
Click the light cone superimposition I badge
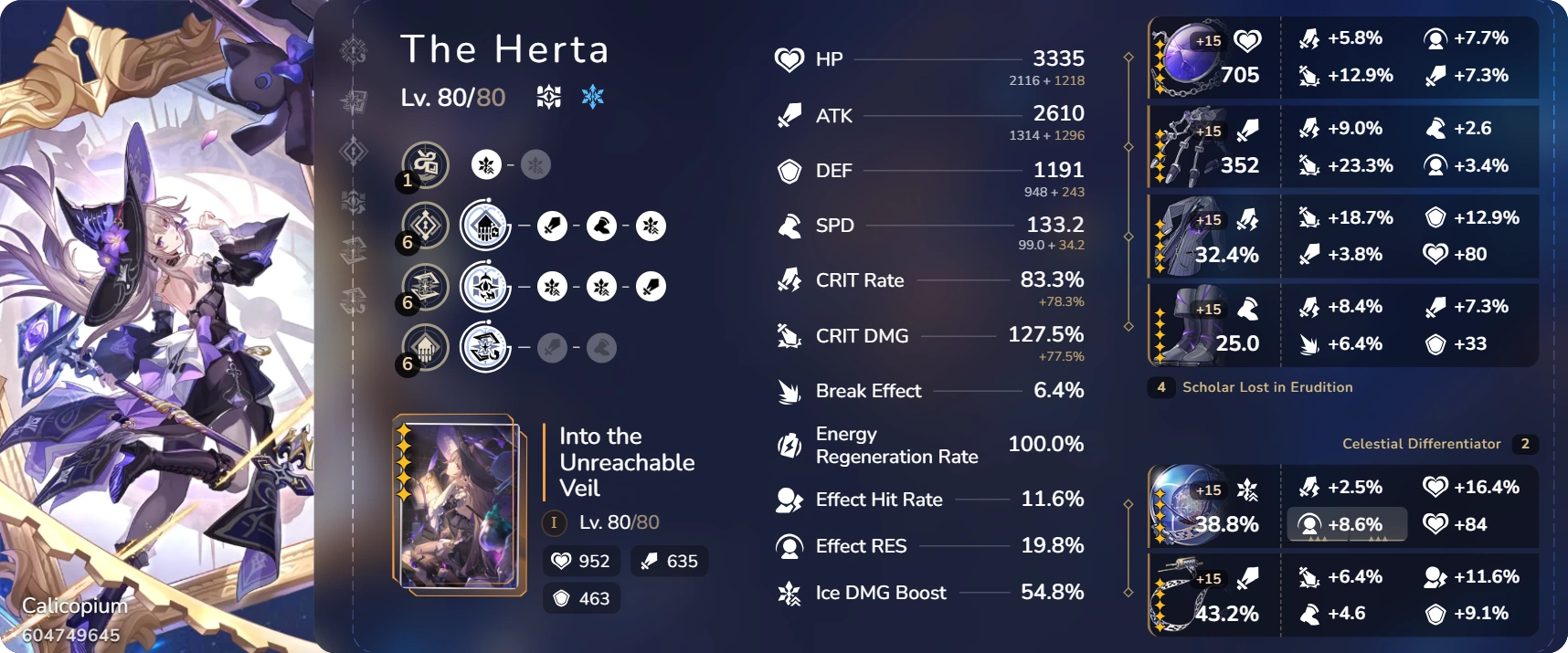(554, 522)
